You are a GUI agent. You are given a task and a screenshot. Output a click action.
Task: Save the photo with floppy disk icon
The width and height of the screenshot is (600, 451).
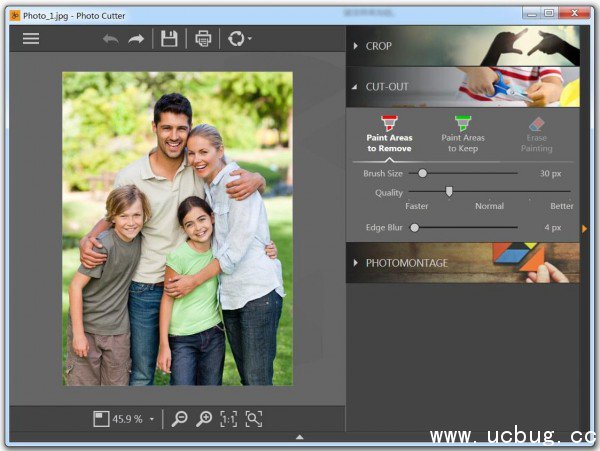(x=169, y=39)
